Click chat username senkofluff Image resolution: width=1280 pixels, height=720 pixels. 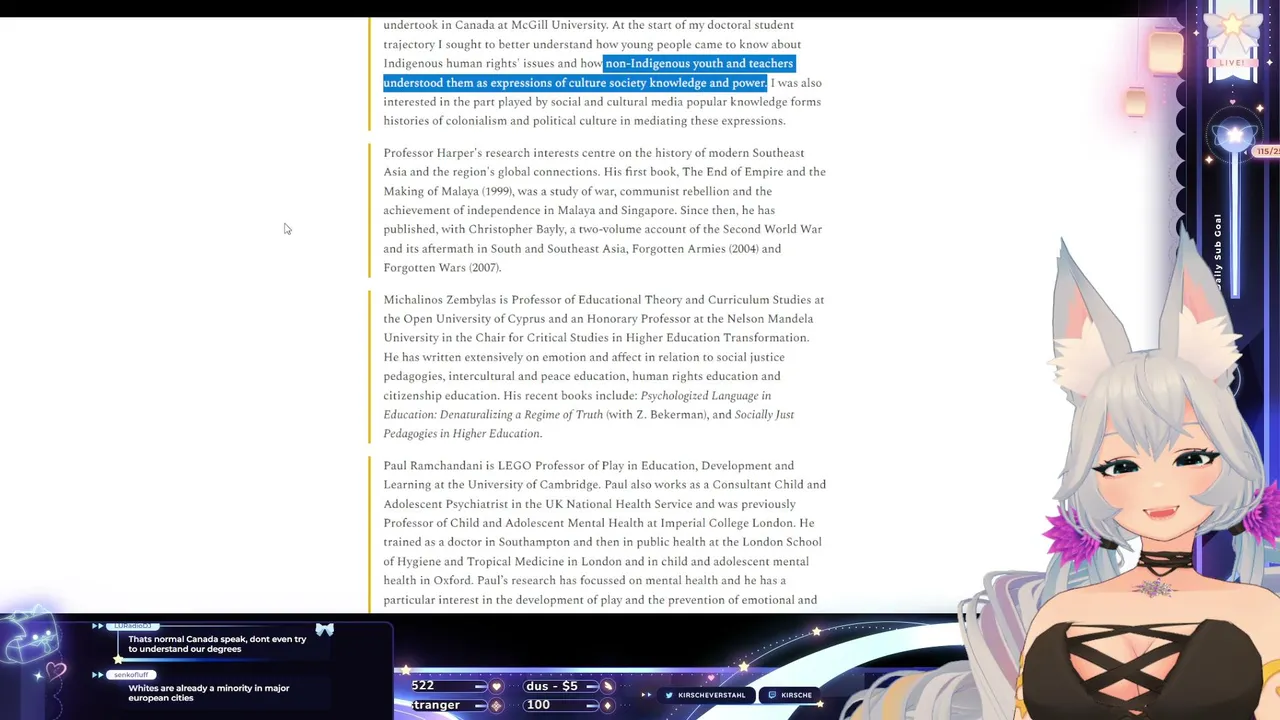(x=131, y=675)
